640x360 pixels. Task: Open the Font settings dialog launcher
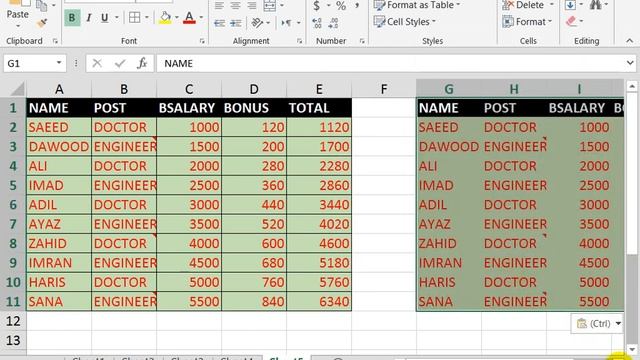202,41
